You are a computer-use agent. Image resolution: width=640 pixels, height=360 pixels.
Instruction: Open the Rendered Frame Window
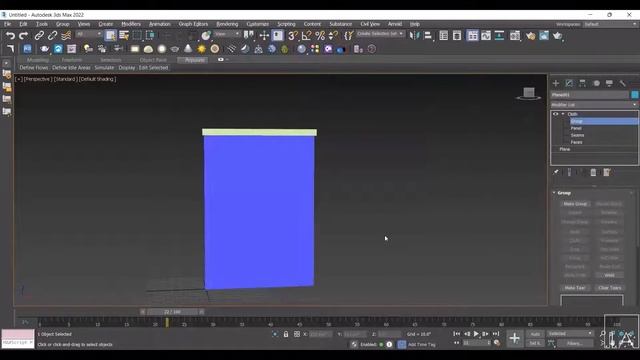(544, 36)
